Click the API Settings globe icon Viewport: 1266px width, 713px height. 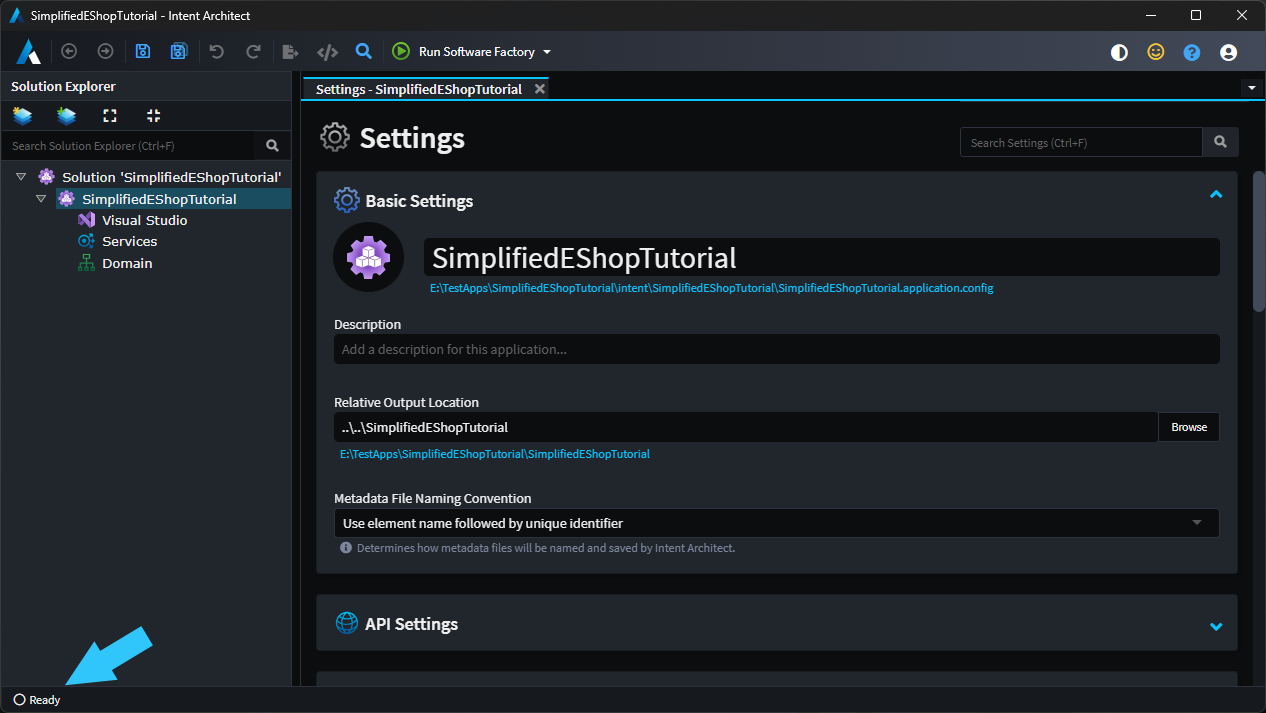point(346,623)
